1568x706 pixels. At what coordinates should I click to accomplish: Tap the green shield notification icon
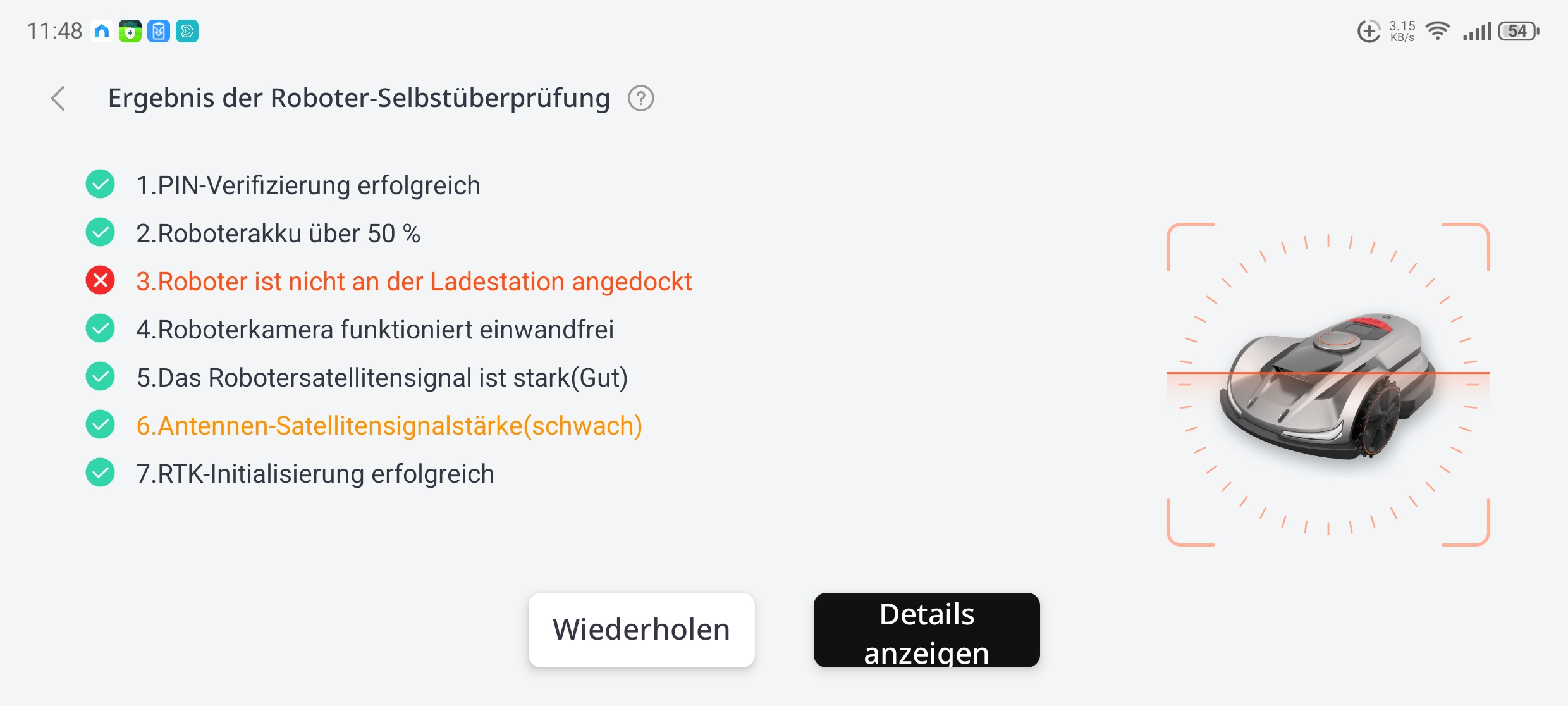pyautogui.click(x=130, y=31)
